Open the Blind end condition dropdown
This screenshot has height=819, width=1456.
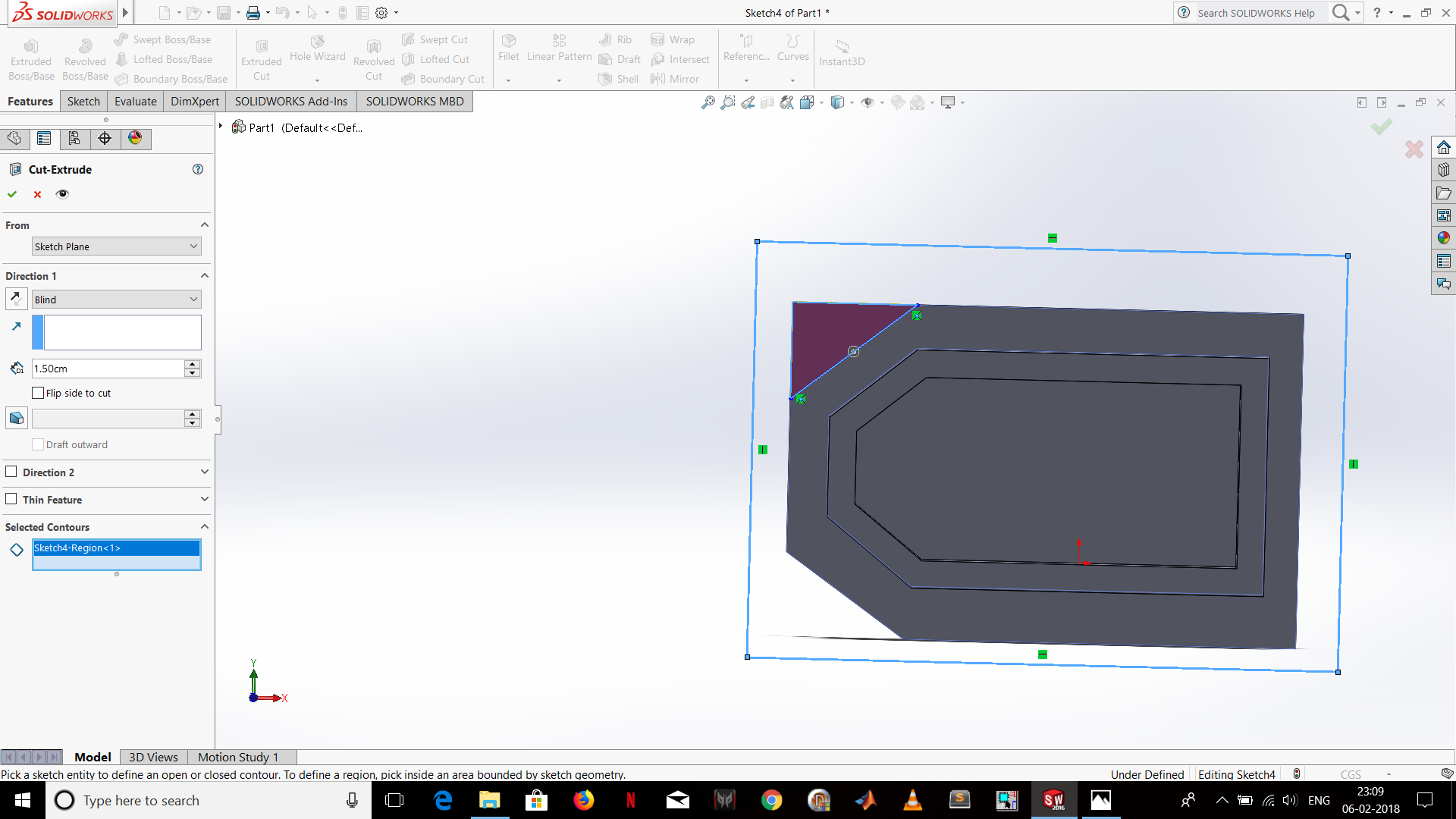[x=117, y=300]
